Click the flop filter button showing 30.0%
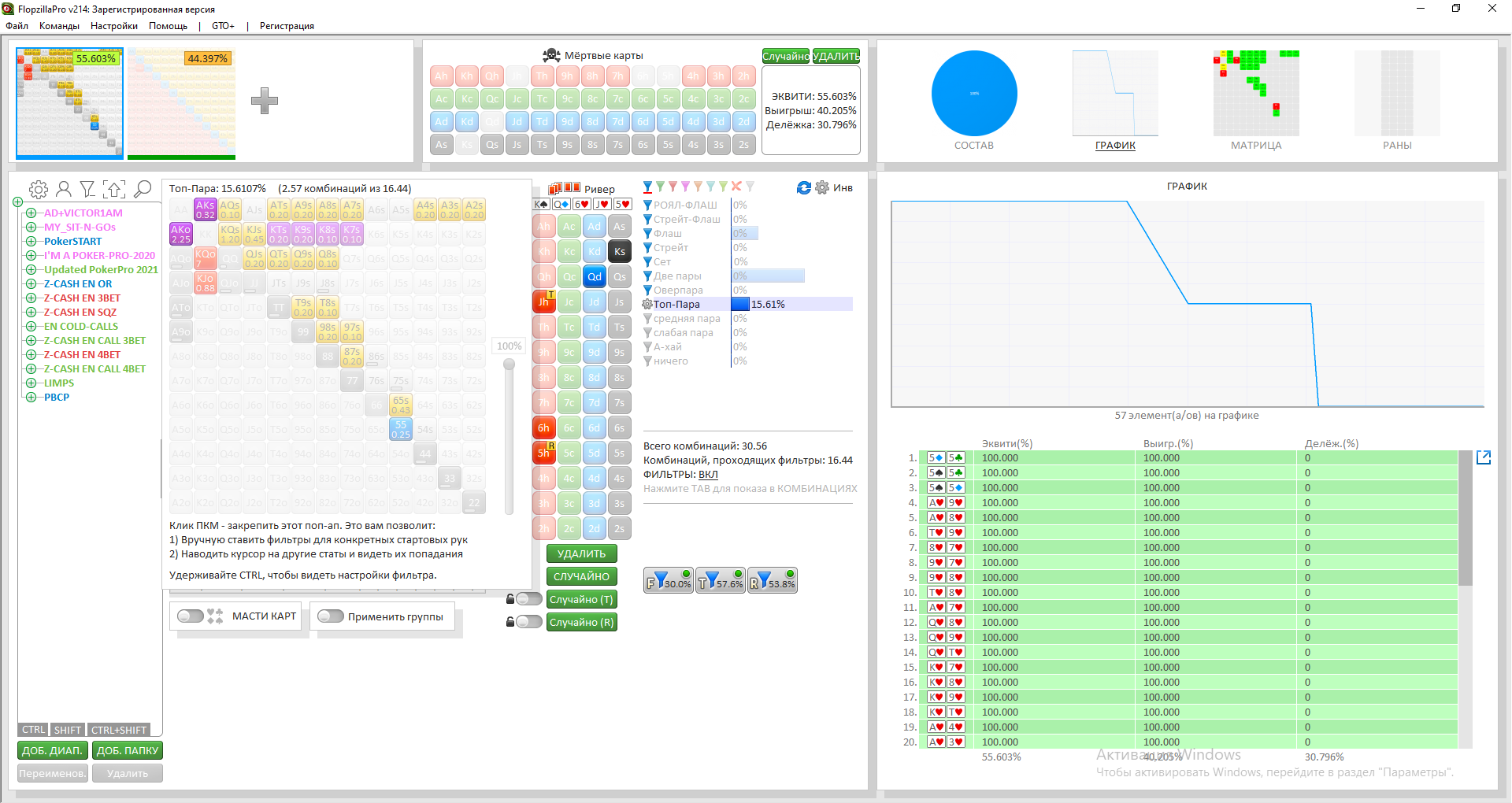Screen dimensions: 1512x803 pos(669,581)
